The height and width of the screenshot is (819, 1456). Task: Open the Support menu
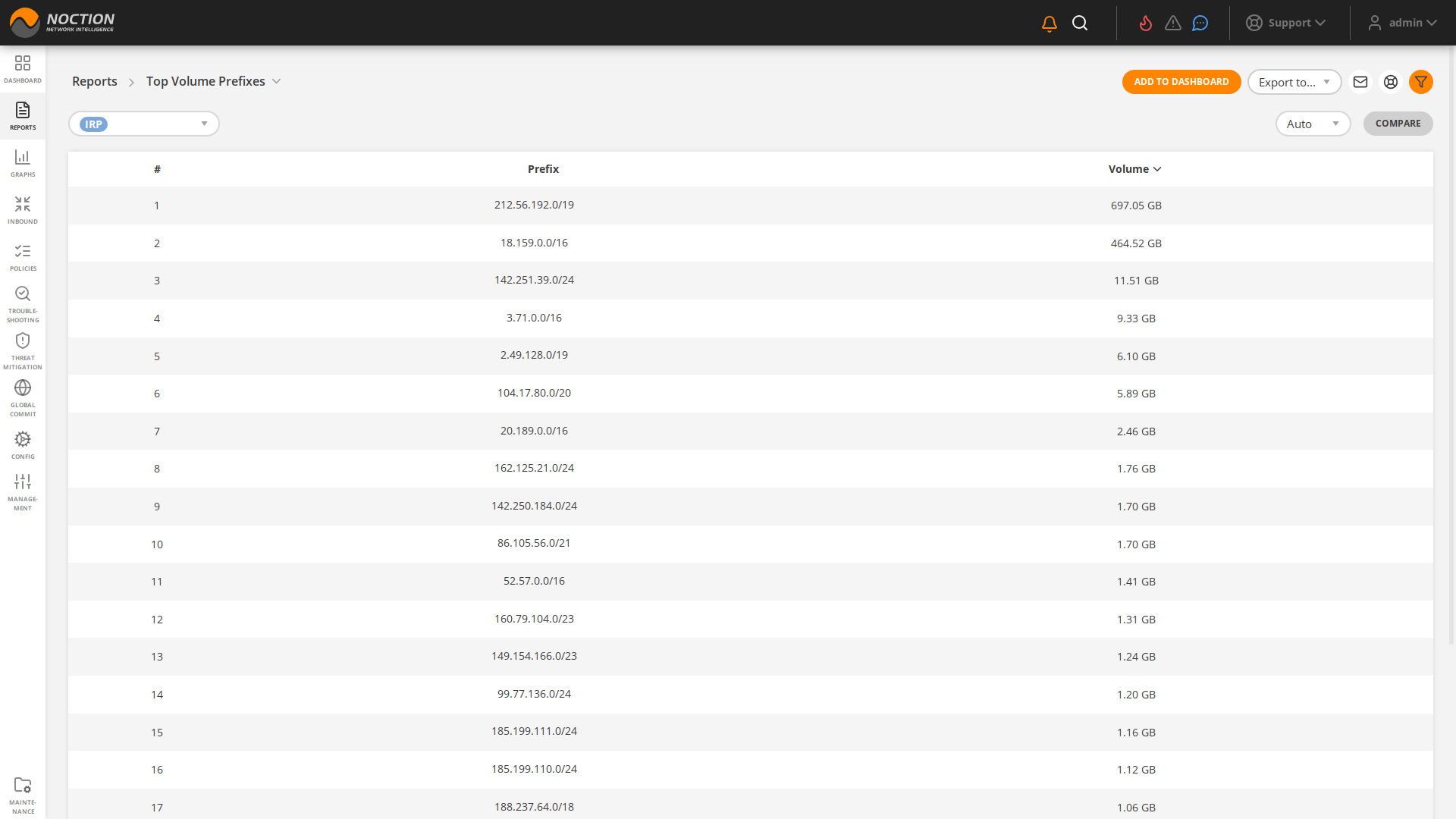1286,23
